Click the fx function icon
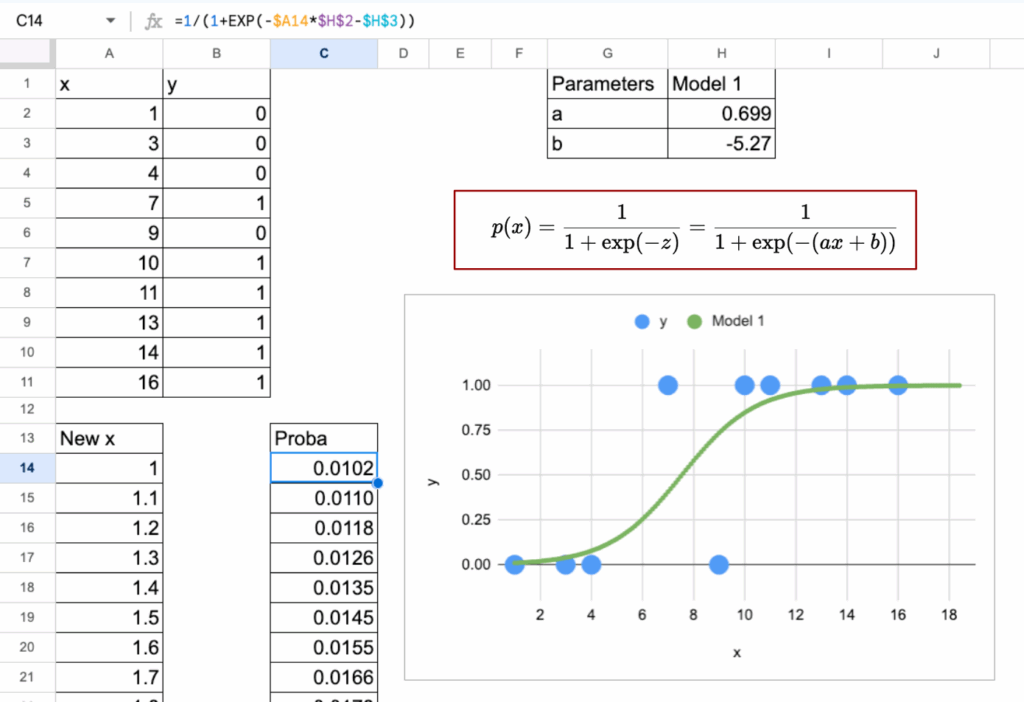This screenshot has width=1024, height=702. [153, 20]
